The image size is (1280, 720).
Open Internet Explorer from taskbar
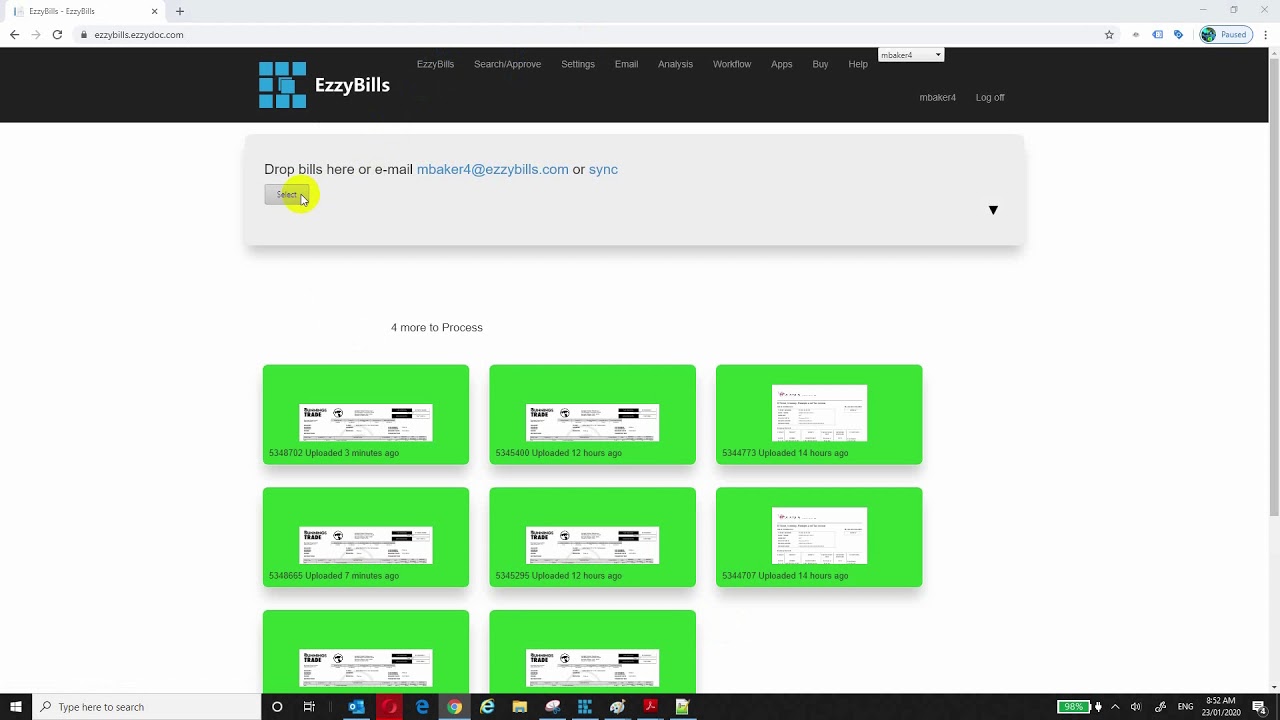click(x=487, y=707)
